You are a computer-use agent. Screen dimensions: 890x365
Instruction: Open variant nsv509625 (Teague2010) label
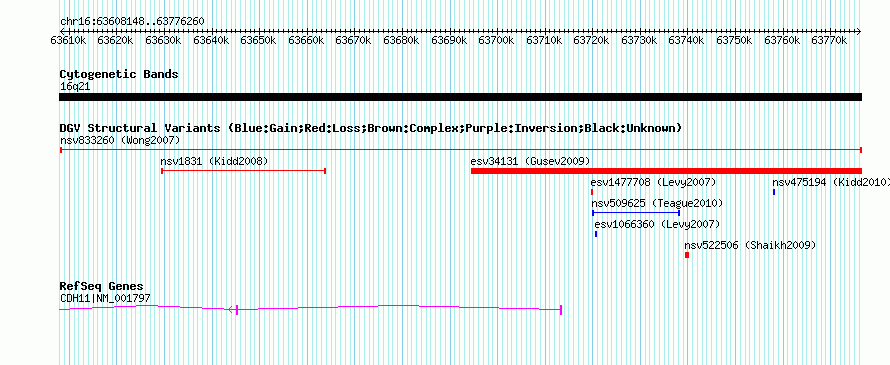click(657, 203)
